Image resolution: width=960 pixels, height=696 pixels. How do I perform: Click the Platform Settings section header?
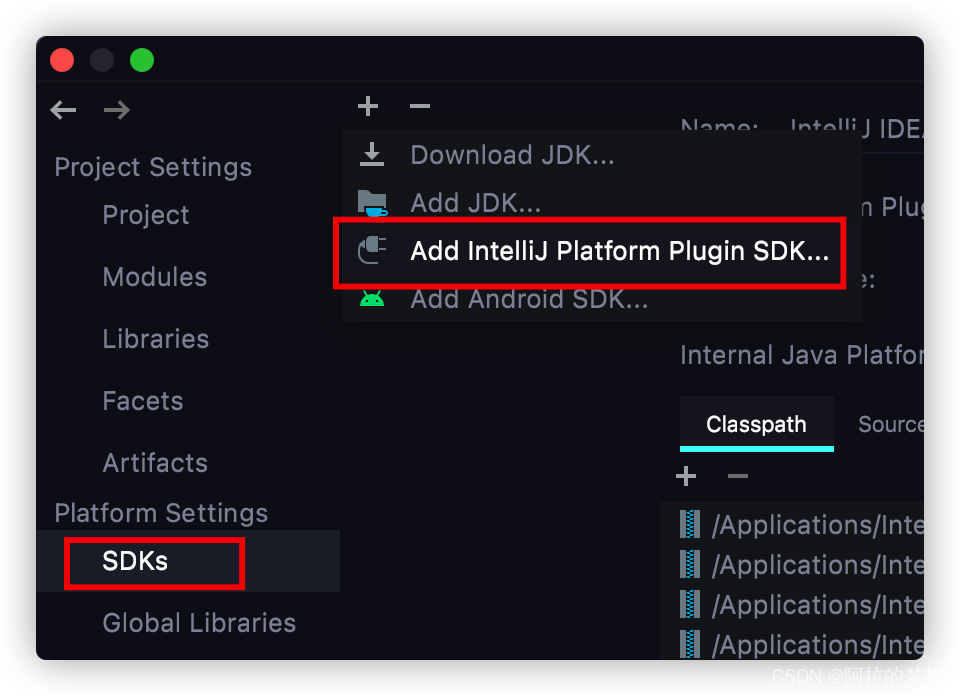161,513
